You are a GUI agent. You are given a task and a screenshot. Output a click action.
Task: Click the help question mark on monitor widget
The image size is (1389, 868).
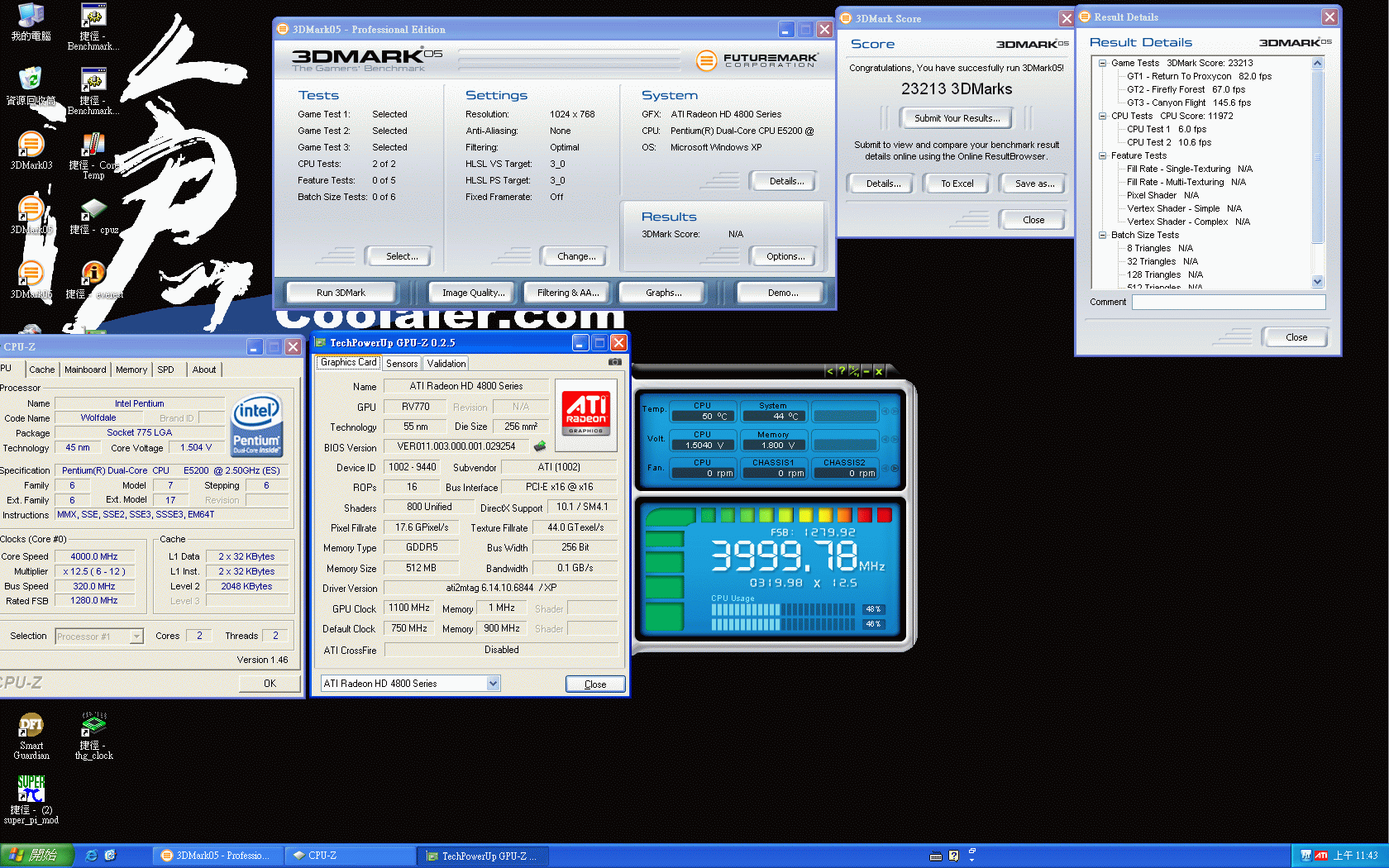[x=842, y=371]
